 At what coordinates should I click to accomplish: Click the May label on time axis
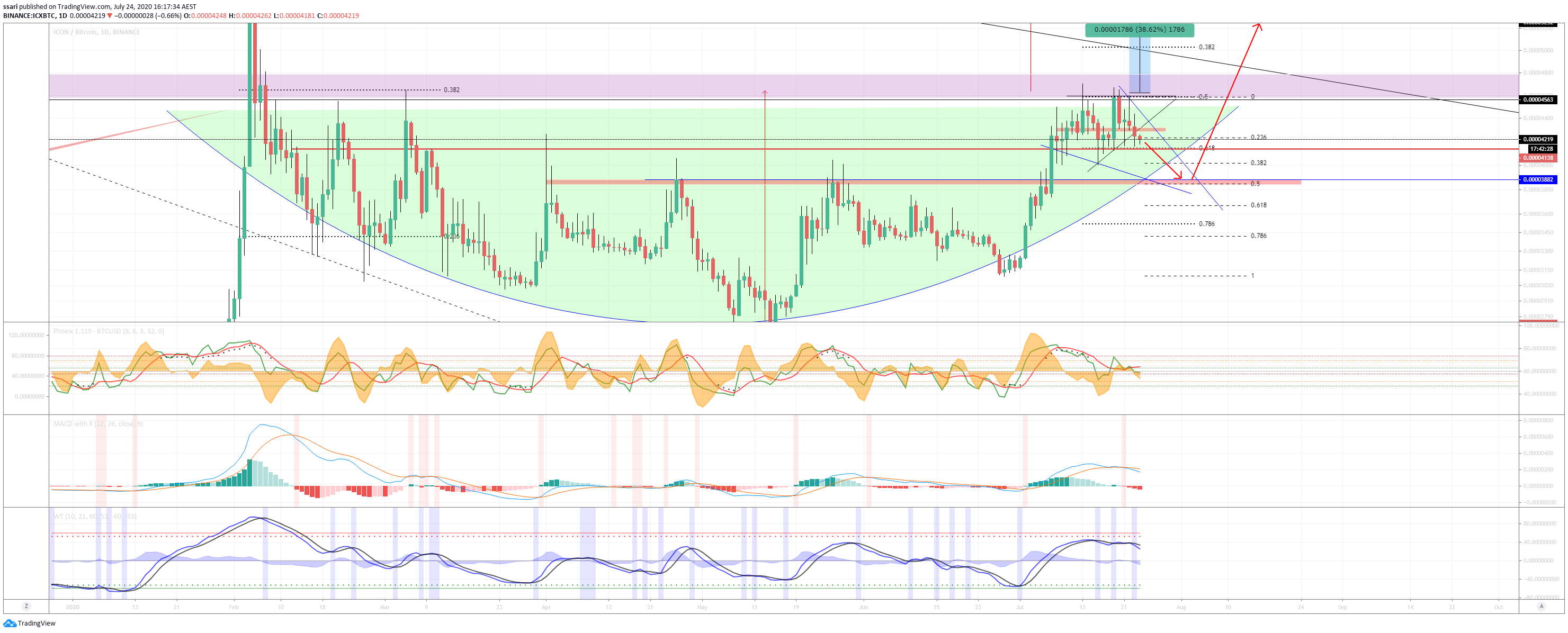(x=702, y=607)
